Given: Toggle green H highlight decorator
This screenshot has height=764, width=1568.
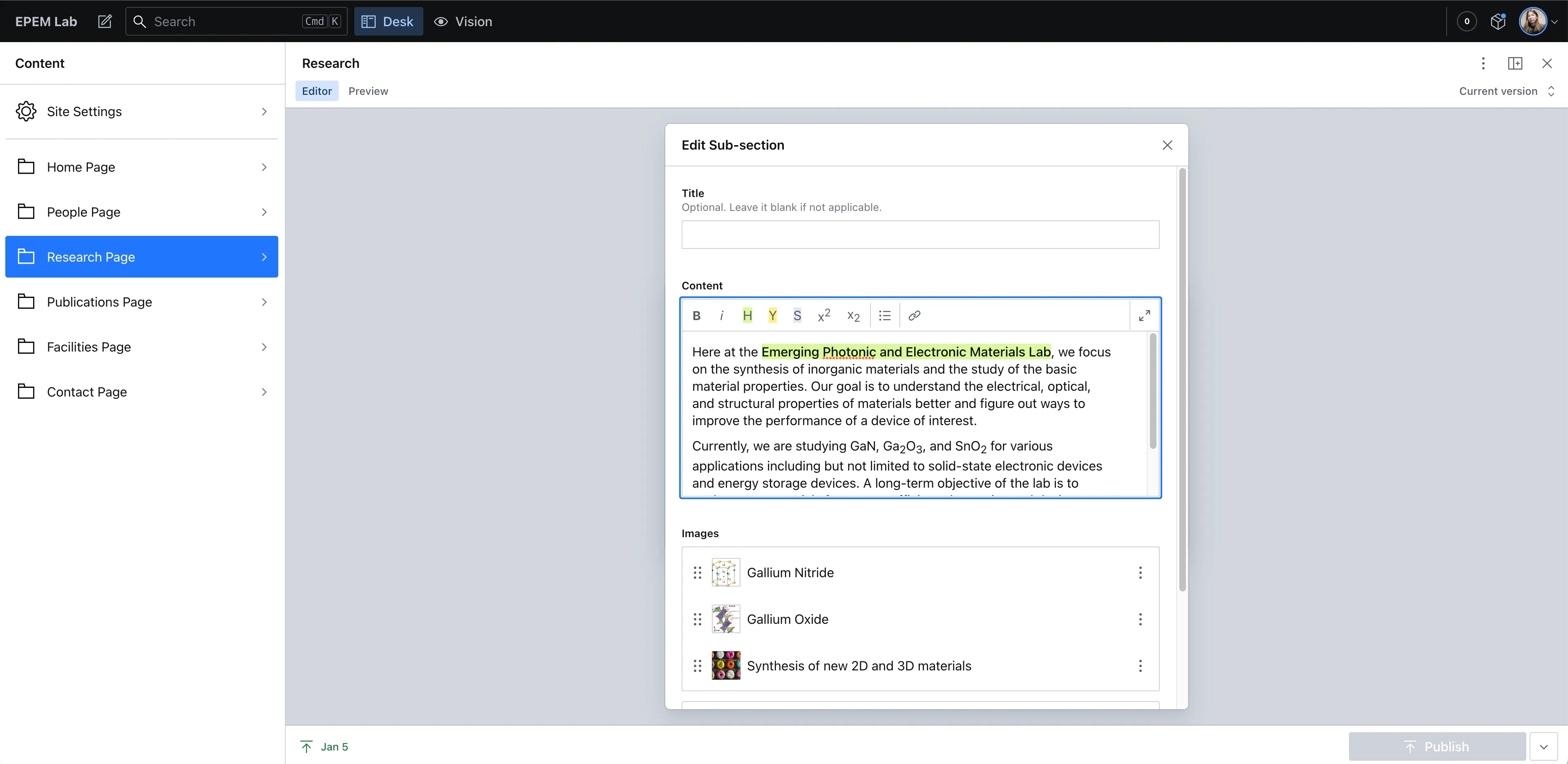Looking at the screenshot, I should click(x=747, y=315).
